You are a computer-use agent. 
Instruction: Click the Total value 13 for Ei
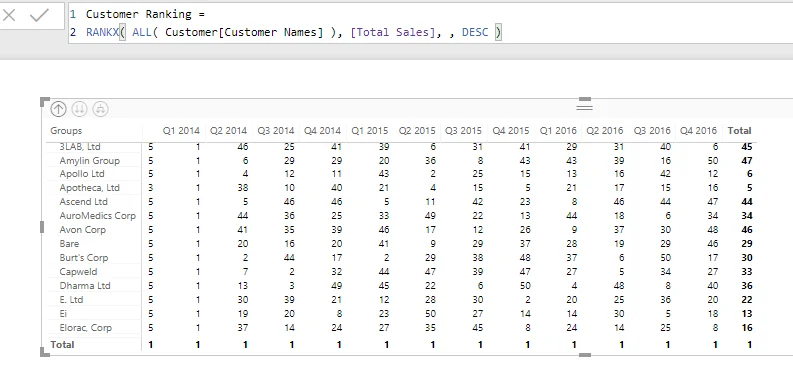(746, 314)
